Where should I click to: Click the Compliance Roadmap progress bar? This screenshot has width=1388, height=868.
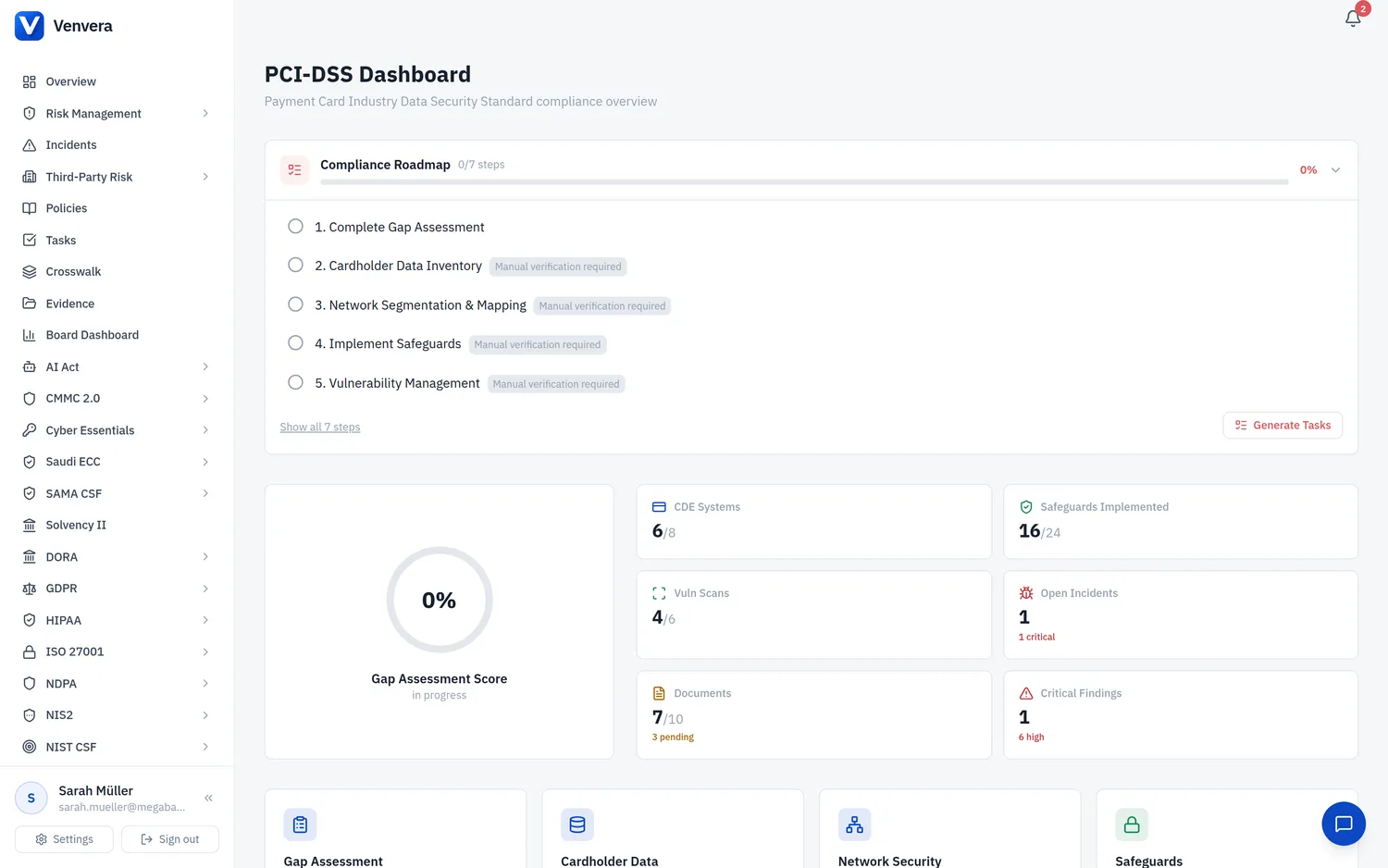tap(804, 182)
